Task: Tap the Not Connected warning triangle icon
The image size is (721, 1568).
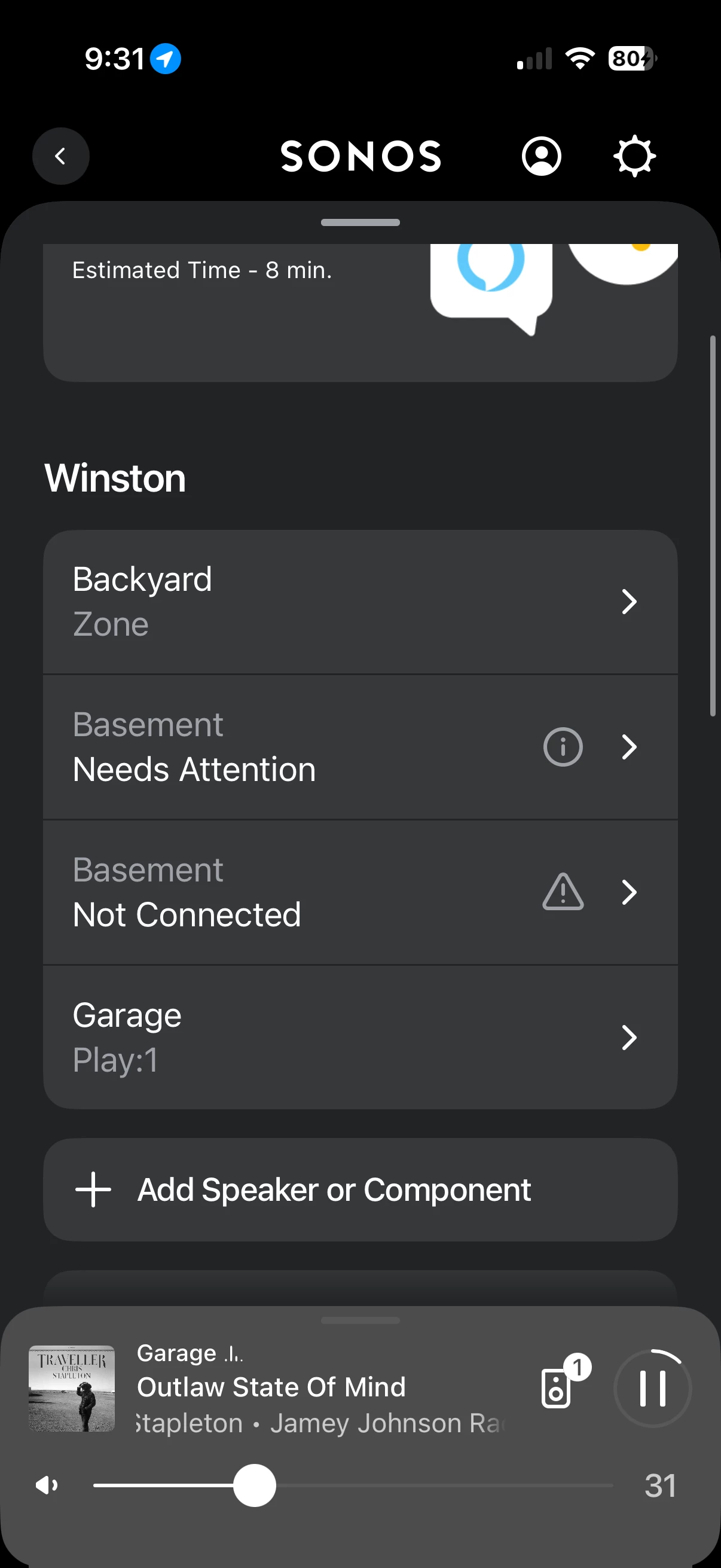Action: [x=563, y=892]
